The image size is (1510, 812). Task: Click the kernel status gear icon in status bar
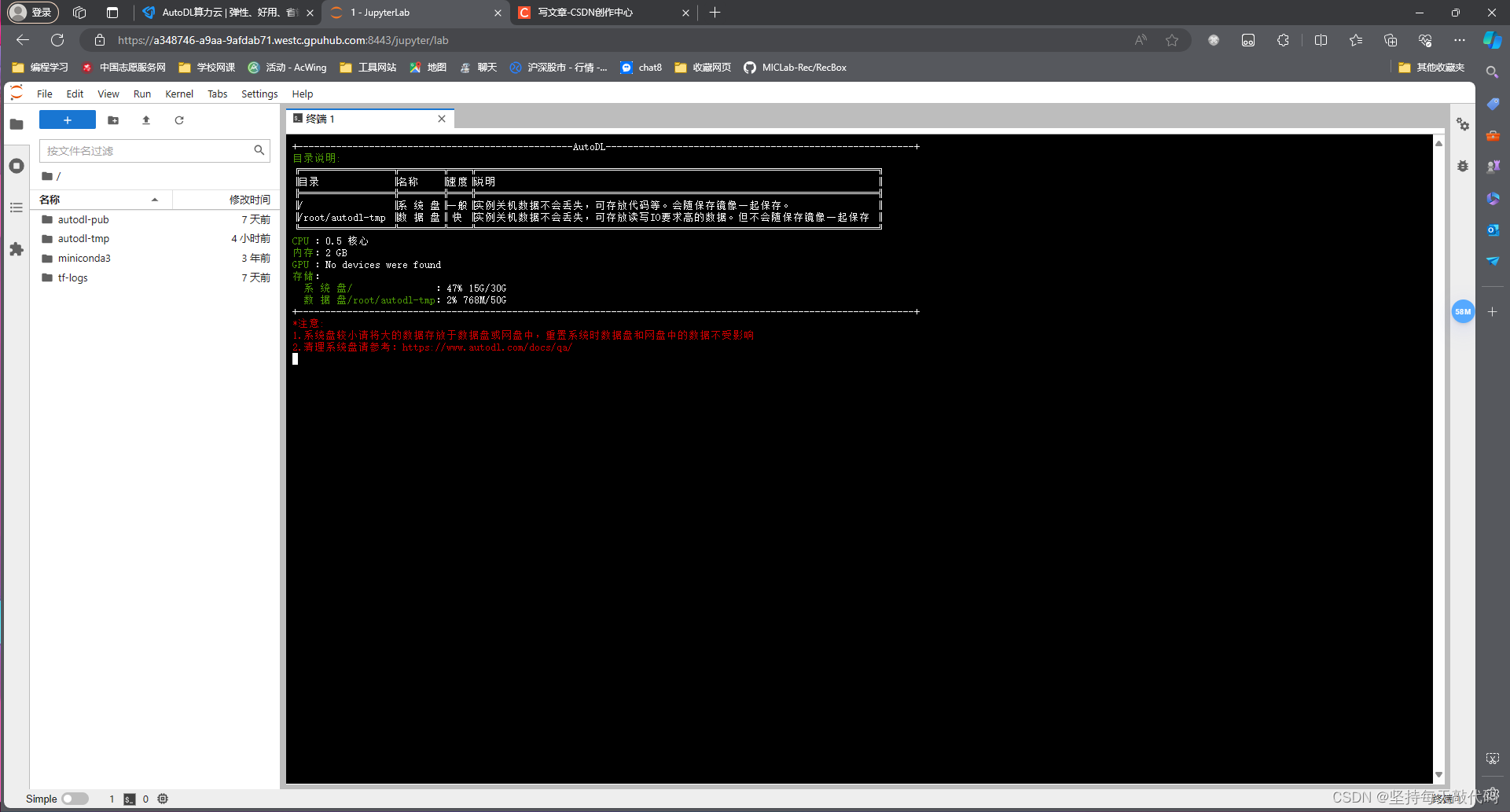point(163,799)
